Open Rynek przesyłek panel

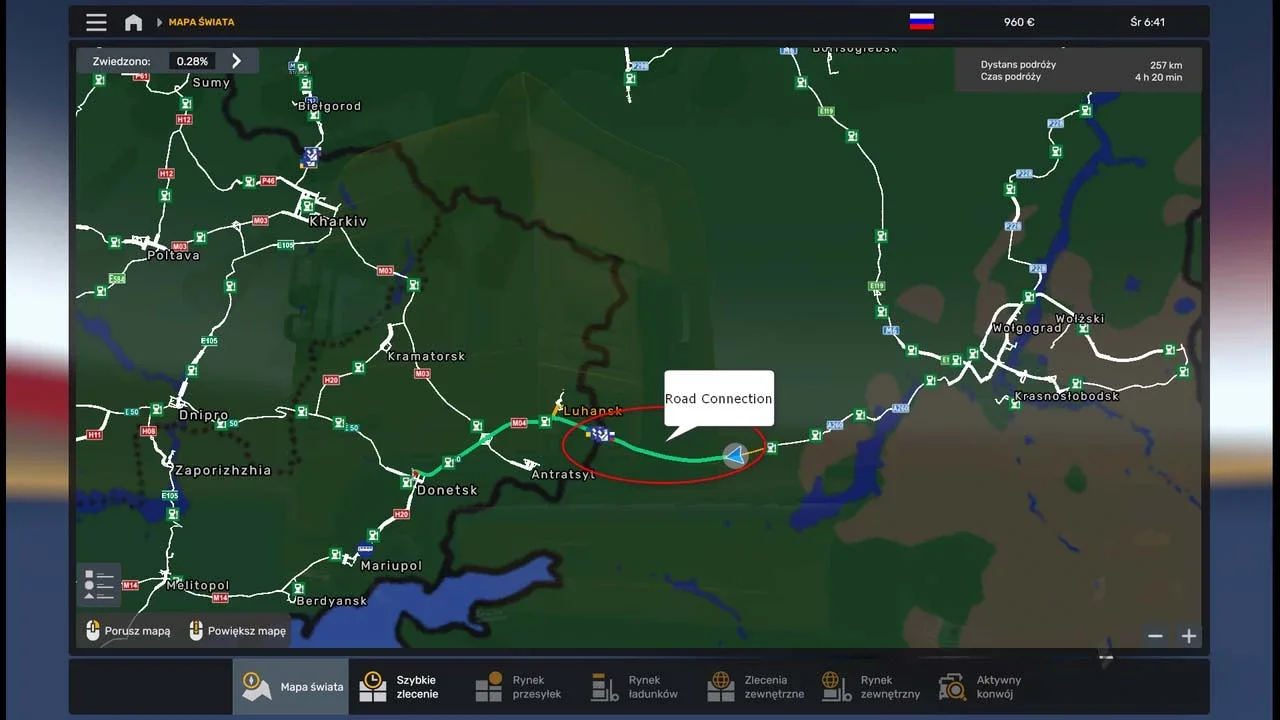488,686
